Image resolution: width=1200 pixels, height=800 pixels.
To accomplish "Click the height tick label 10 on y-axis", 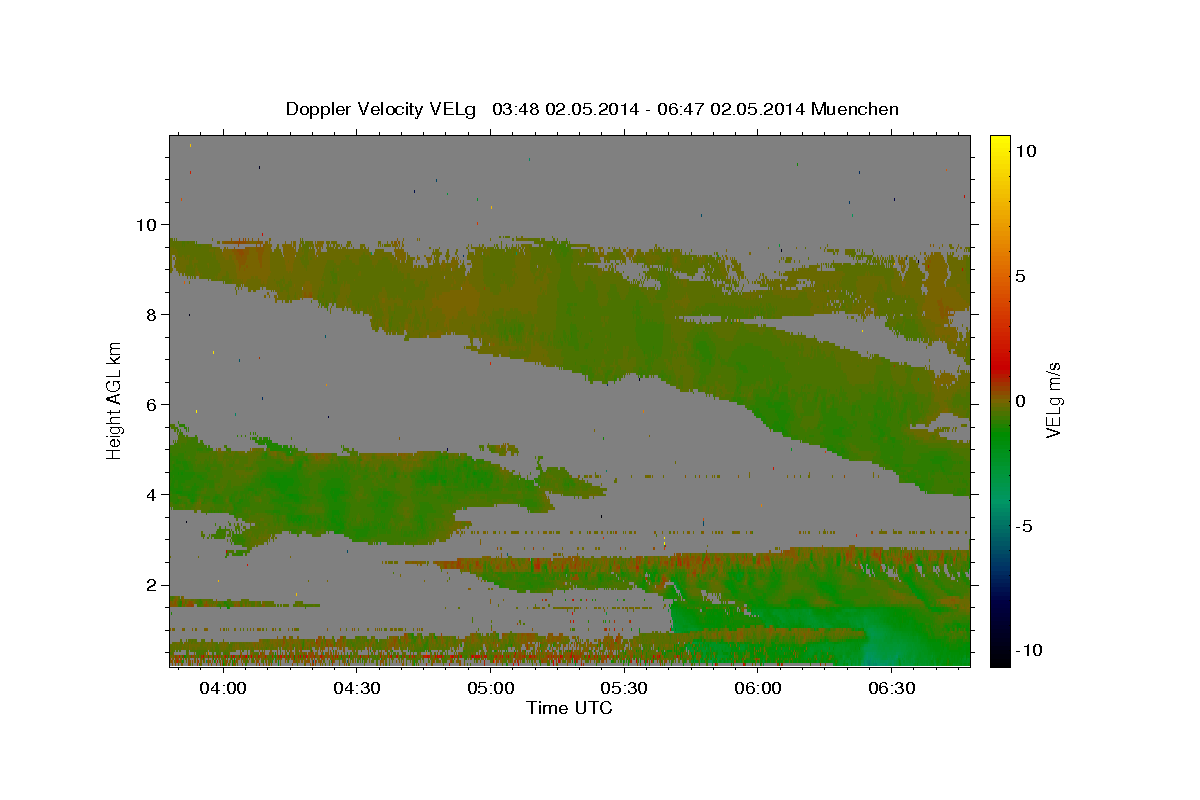I will point(148,225).
